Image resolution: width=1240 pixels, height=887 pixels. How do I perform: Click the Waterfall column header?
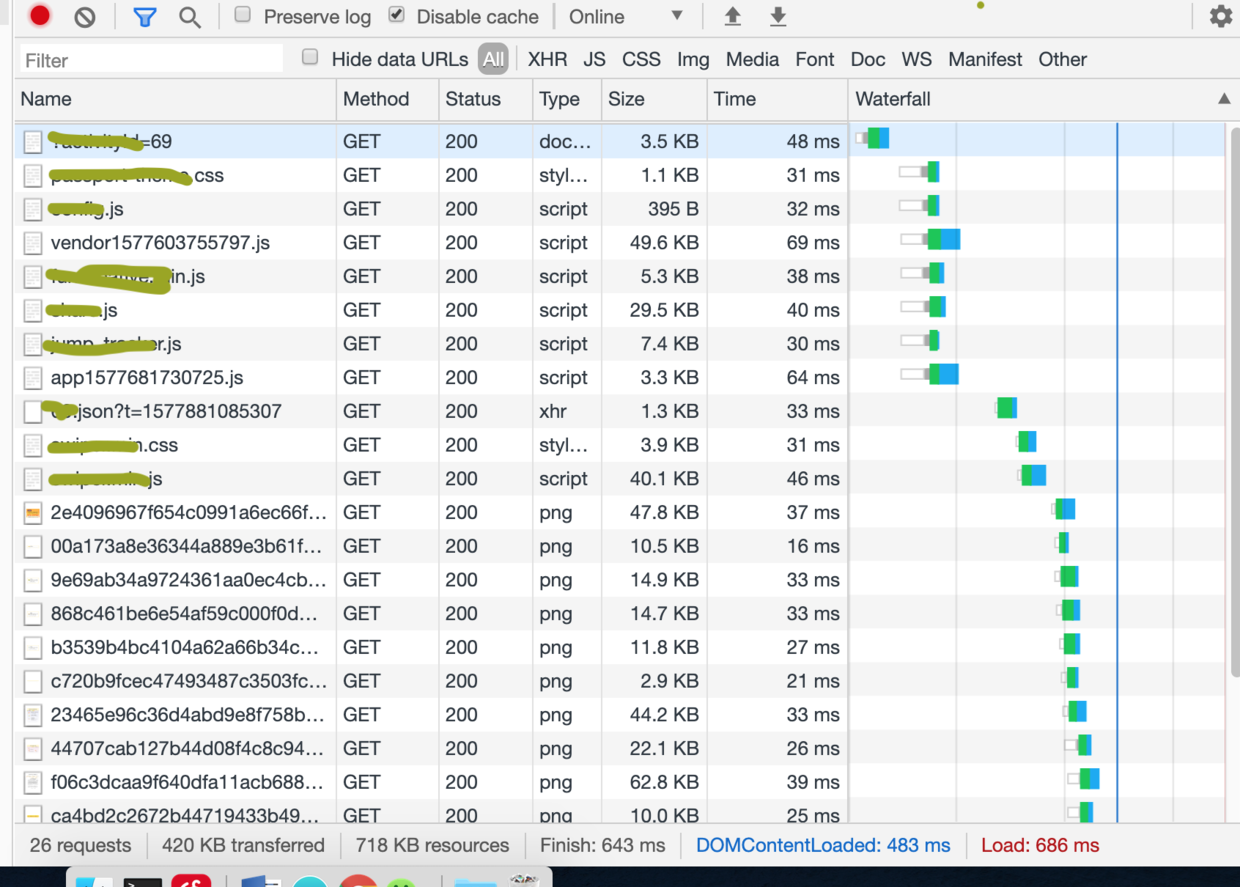[1043, 99]
